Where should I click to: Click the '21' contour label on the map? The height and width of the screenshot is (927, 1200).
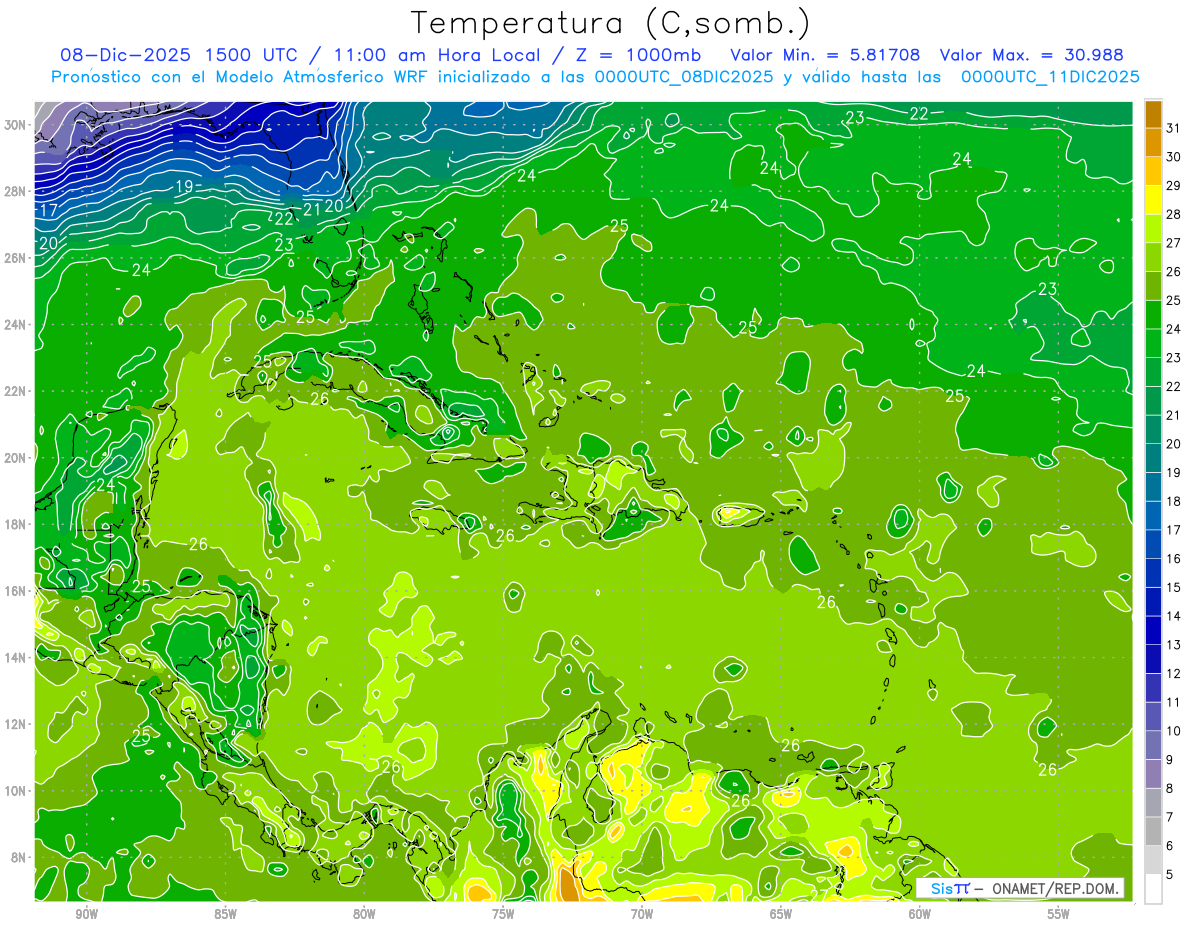click(312, 209)
